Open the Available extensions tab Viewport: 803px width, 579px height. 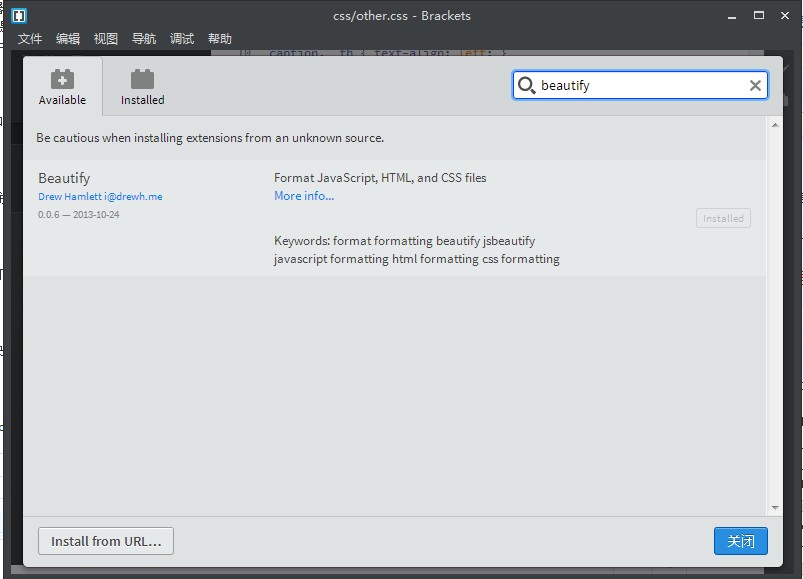pos(62,86)
